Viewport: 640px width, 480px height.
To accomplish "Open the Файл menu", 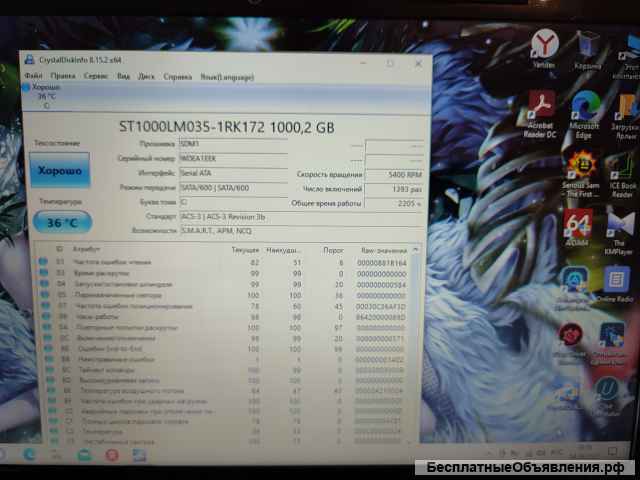I will click(33, 76).
